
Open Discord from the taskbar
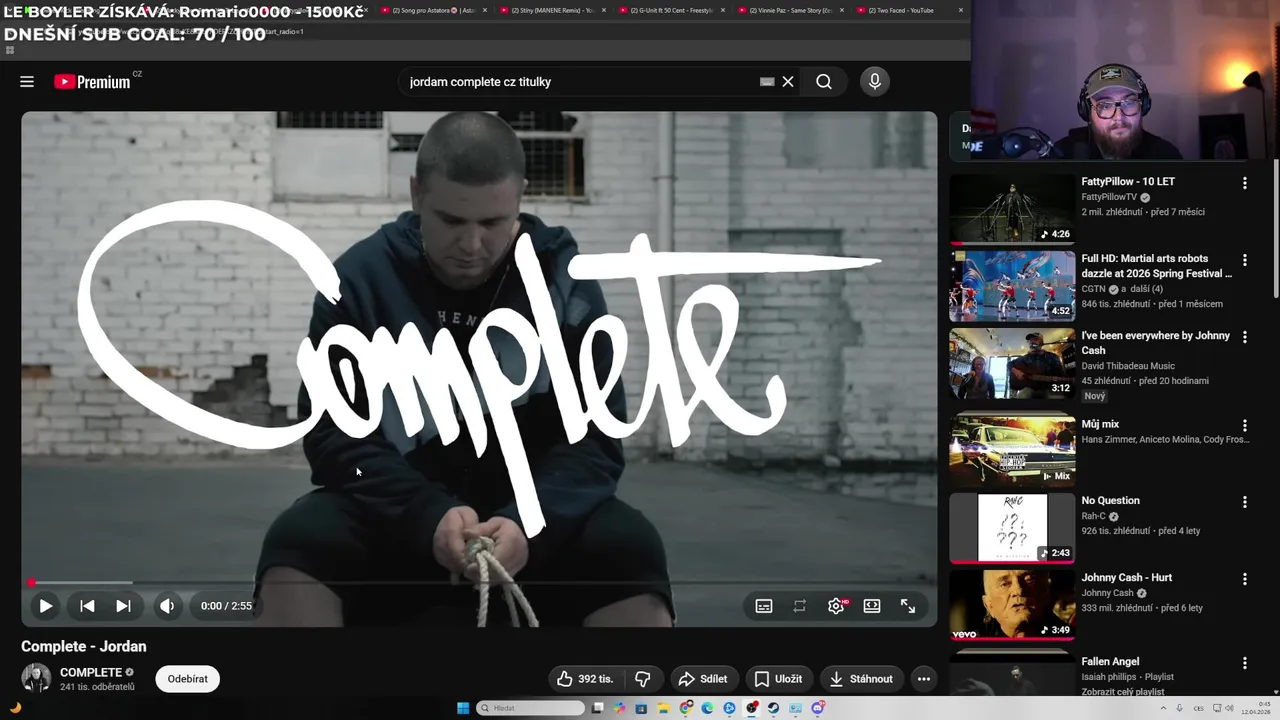coord(817,708)
